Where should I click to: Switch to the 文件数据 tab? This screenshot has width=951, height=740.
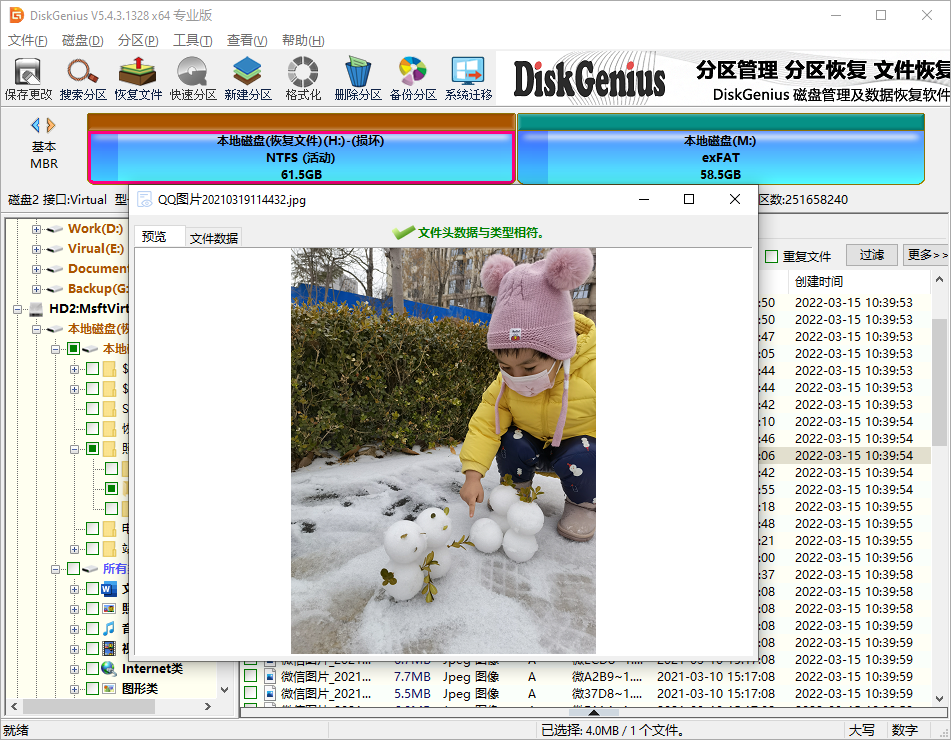pyautogui.click(x=213, y=238)
